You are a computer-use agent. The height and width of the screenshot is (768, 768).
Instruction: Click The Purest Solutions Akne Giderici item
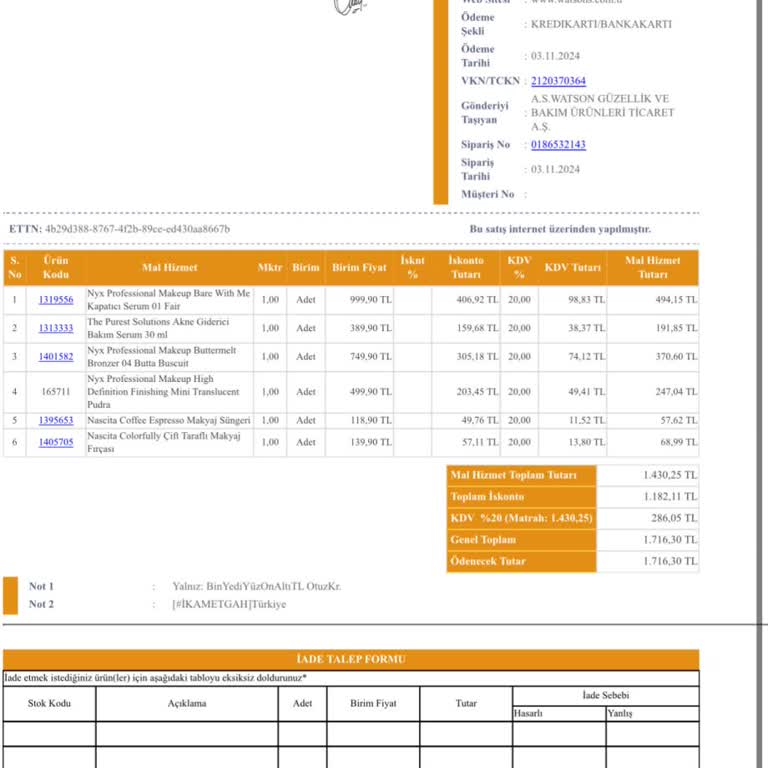(158, 328)
